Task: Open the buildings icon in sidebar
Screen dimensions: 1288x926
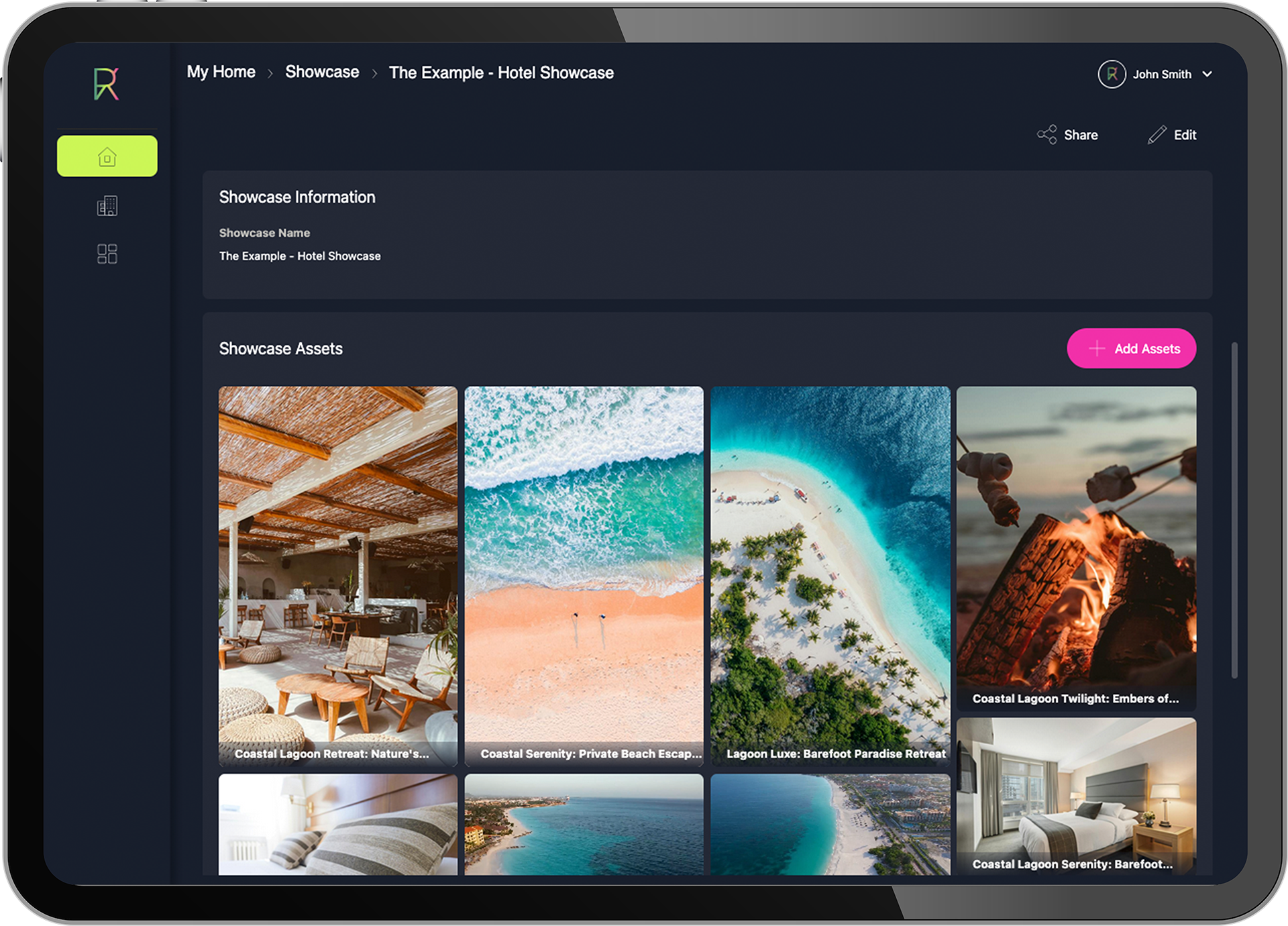Action: (x=107, y=206)
